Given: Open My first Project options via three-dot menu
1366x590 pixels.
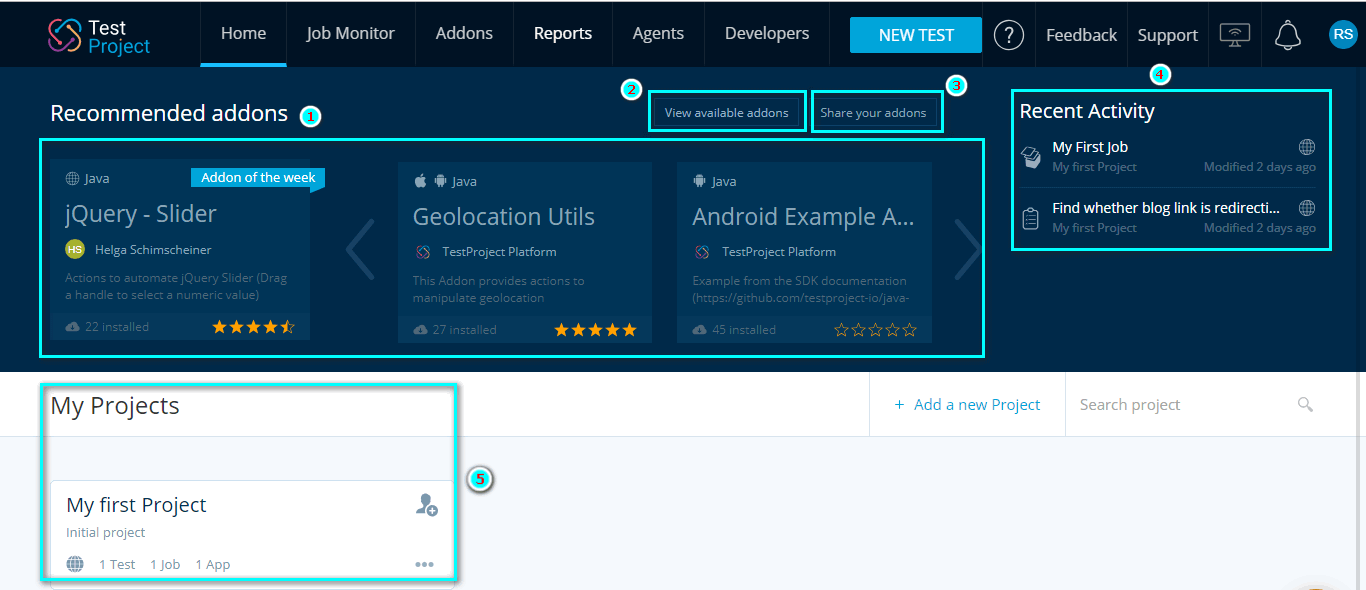Looking at the screenshot, I should [x=424, y=564].
